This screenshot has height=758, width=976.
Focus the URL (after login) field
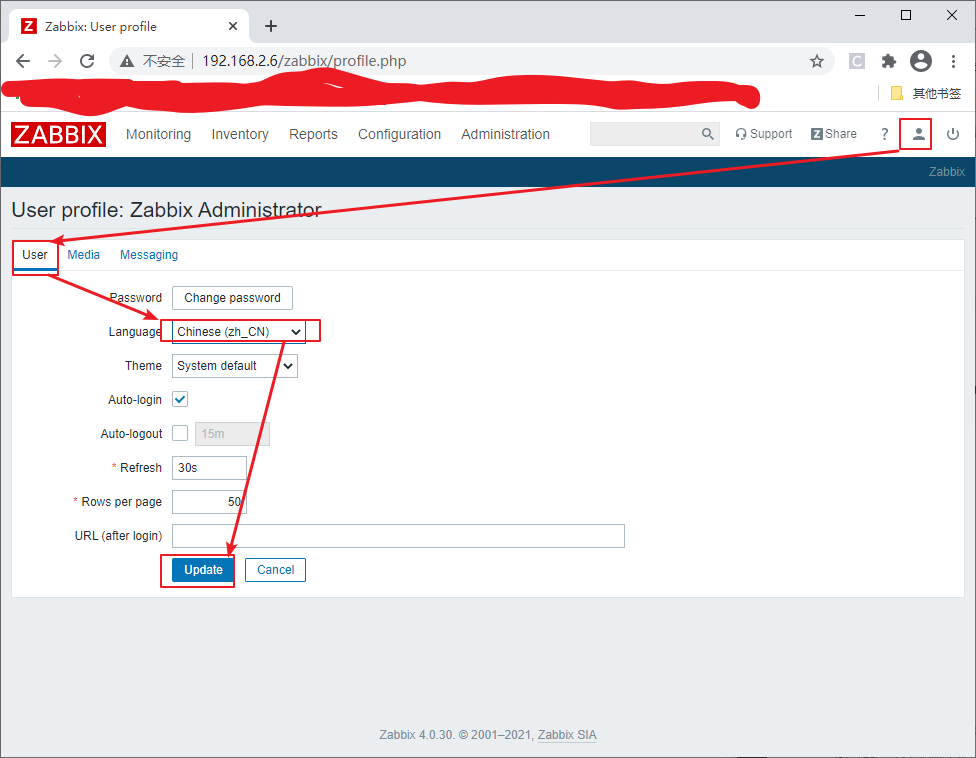coord(398,536)
